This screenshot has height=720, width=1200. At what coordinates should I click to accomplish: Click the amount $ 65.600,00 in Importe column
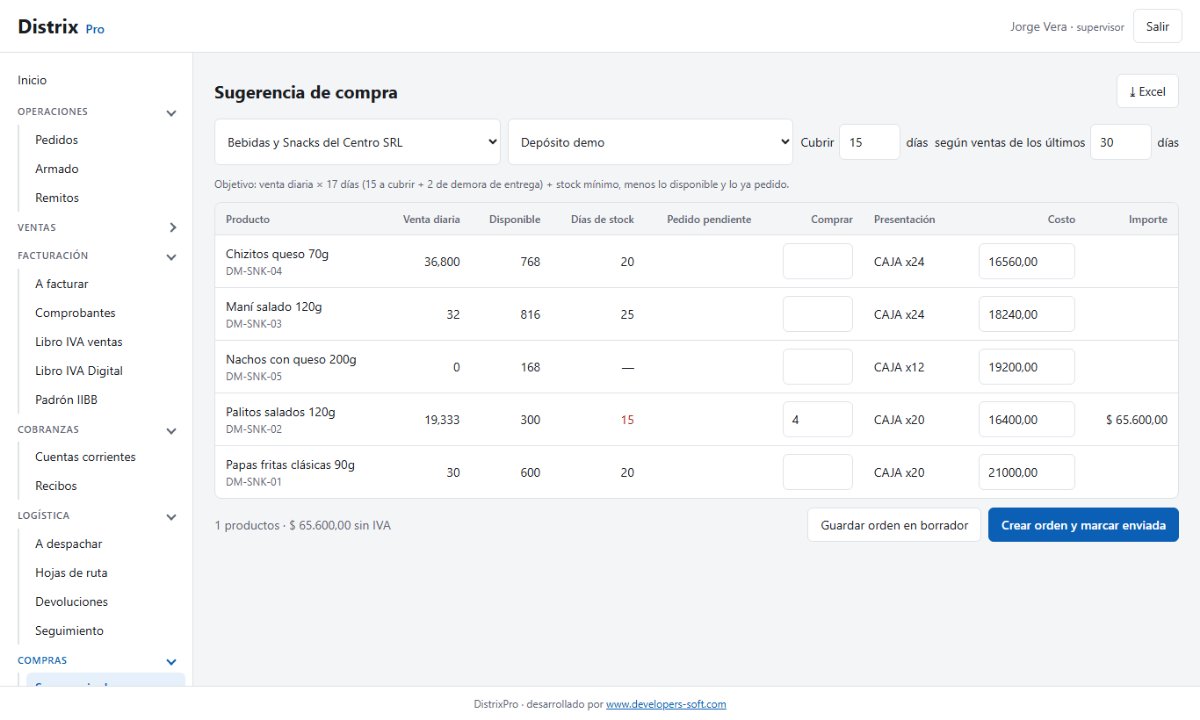[x=1136, y=420]
